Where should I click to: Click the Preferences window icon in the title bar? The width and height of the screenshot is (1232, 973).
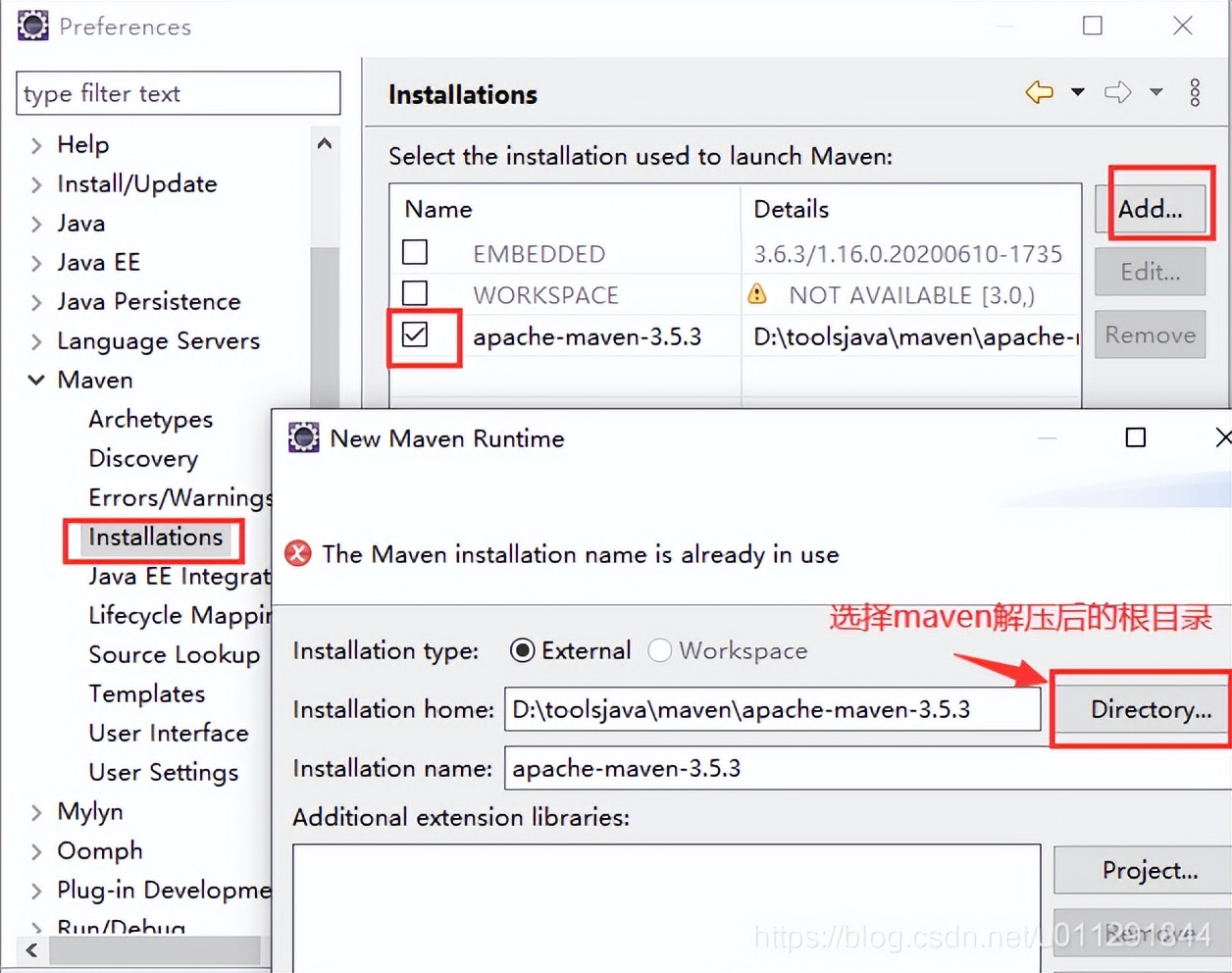point(32,25)
